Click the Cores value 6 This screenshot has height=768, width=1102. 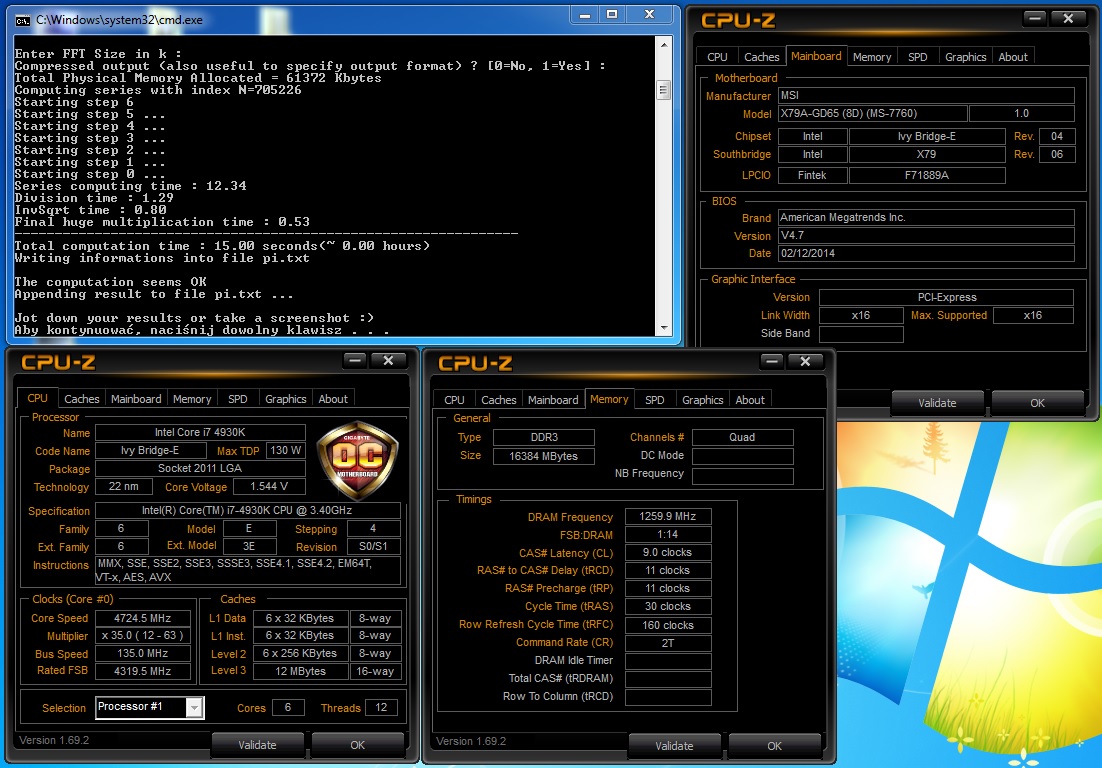click(x=287, y=708)
